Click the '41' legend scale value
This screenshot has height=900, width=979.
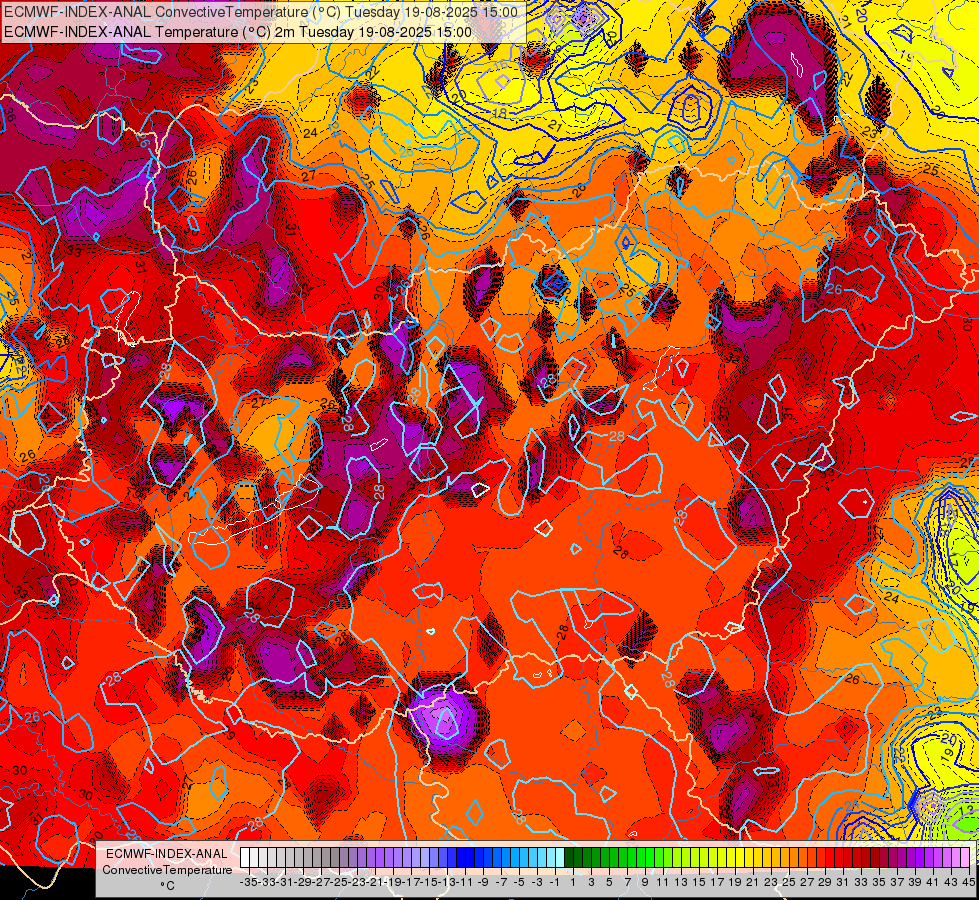click(933, 882)
